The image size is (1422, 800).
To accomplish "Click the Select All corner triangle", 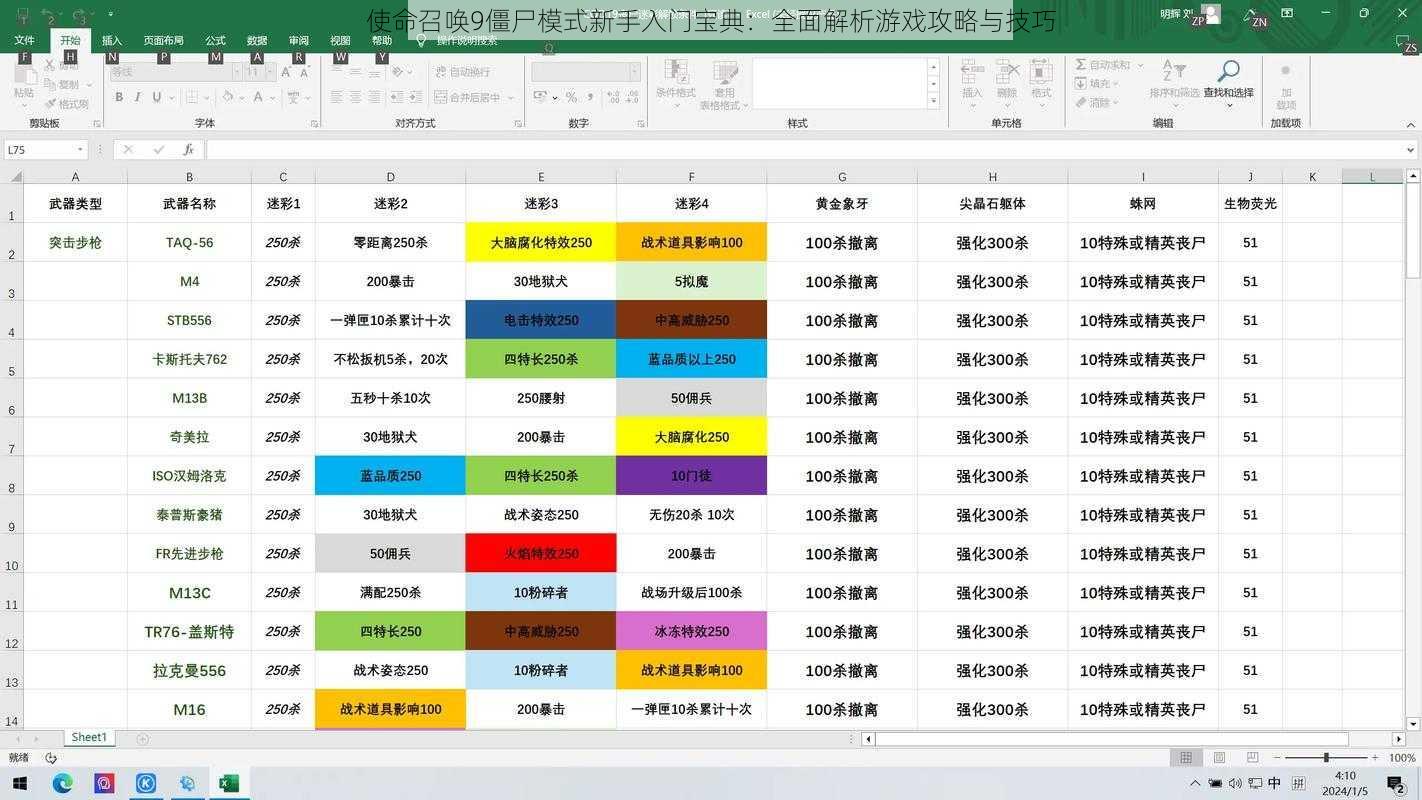I will point(15,176).
